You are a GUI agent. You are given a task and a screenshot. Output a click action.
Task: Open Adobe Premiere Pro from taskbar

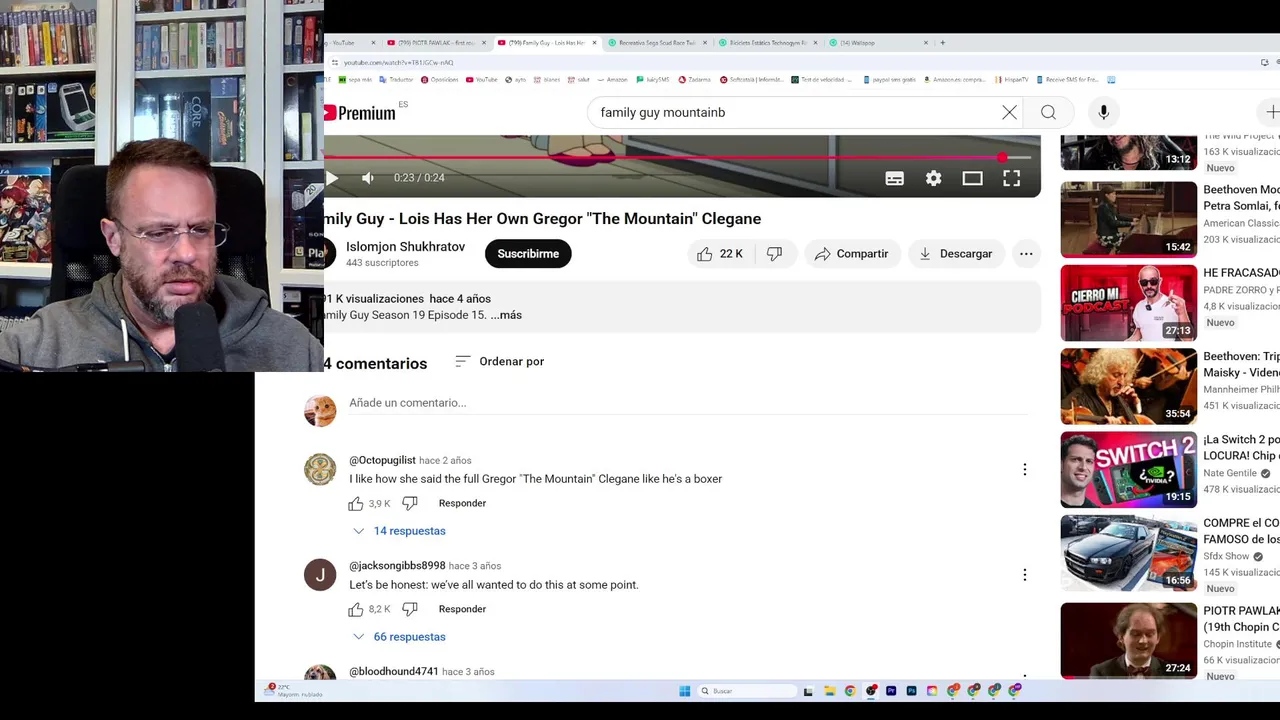pyautogui.click(x=891, y=691)
